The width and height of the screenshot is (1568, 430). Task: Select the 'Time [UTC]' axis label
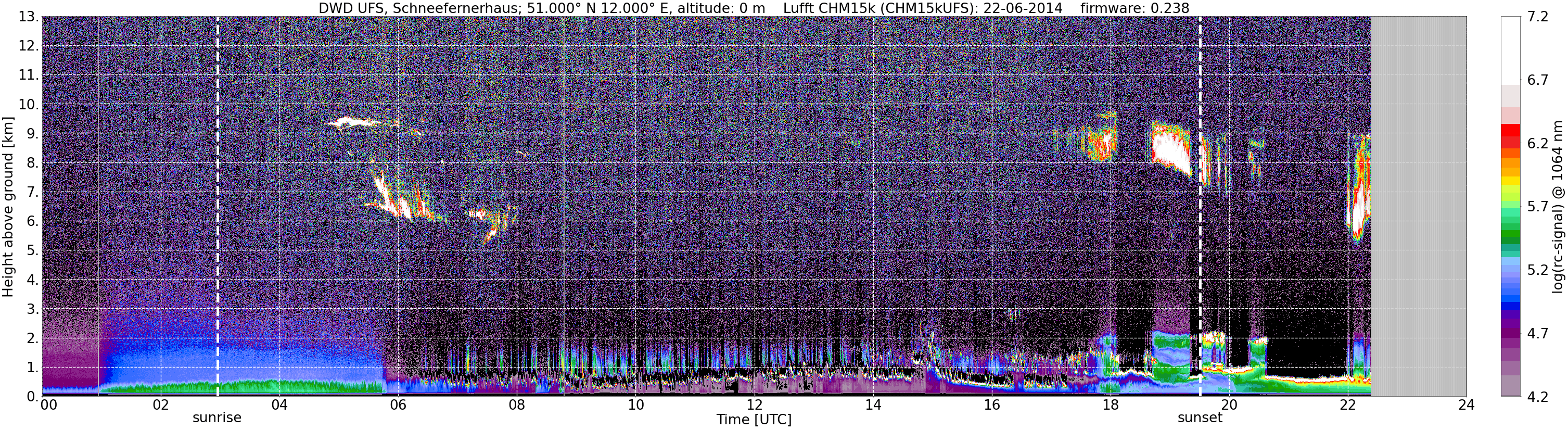tap(754, 420)
